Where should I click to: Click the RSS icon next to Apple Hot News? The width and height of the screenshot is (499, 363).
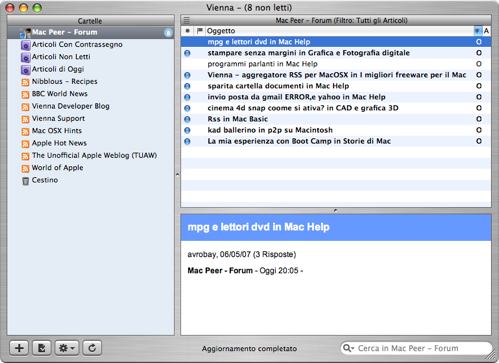(25, 144)
